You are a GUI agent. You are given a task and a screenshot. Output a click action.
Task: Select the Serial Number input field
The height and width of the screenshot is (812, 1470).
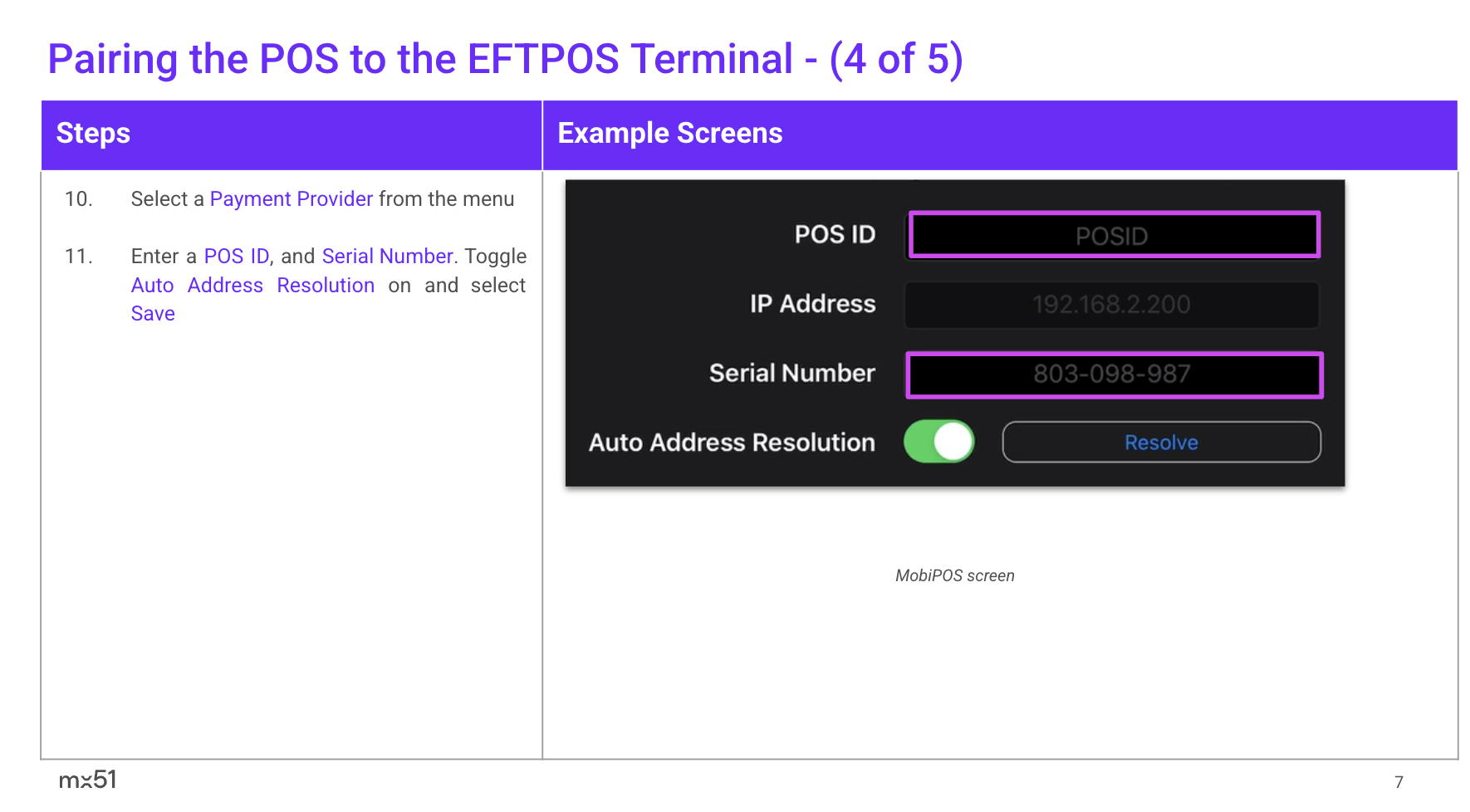click(1113, 374)
